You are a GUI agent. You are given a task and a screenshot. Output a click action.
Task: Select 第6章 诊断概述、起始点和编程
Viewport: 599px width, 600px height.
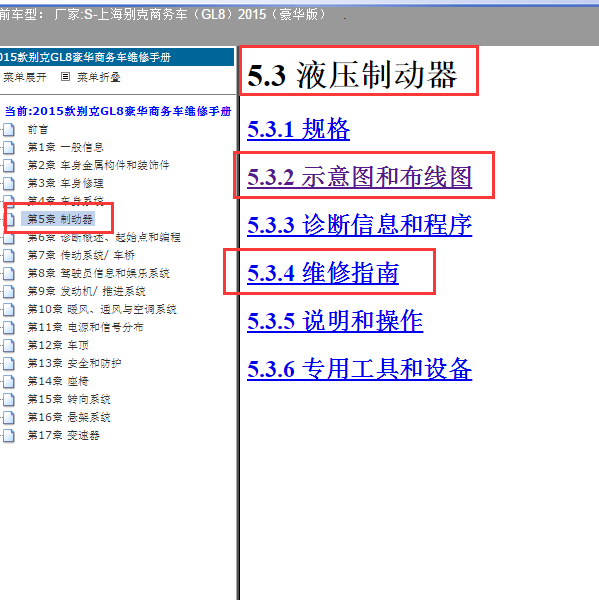click(104, 237)
